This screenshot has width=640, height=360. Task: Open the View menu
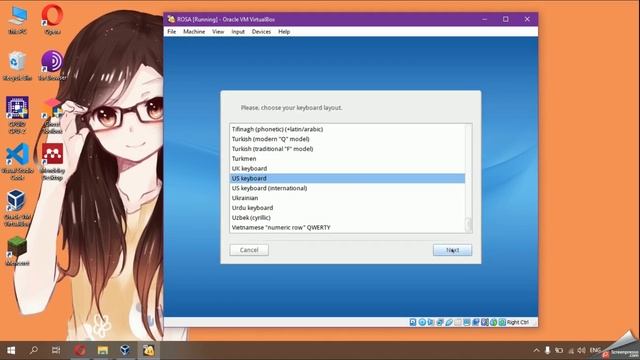[x=218, y=31]
